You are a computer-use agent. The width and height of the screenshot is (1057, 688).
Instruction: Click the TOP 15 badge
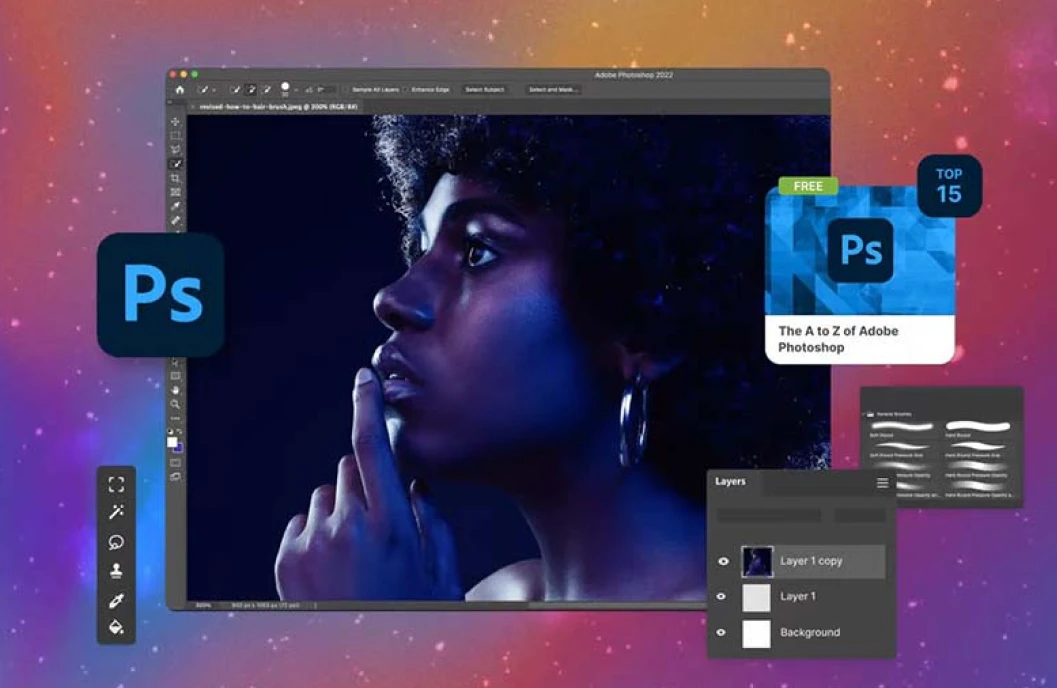click(949, 185)
